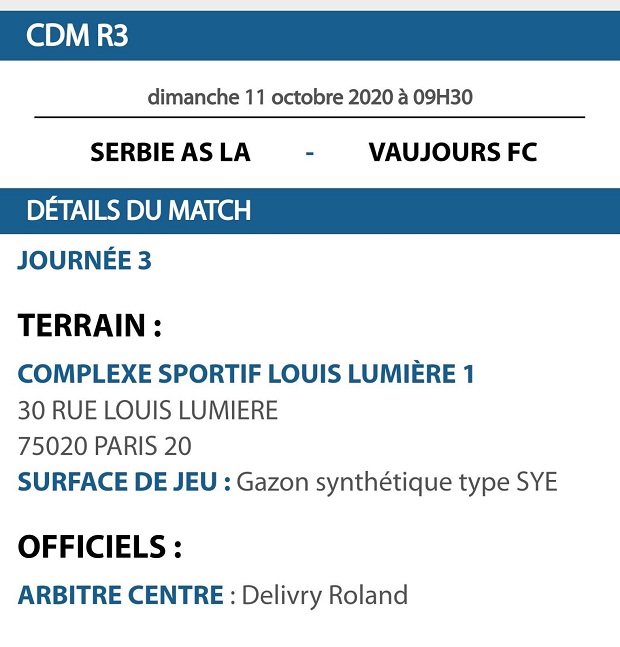Click the 75020 PARIS 20 postal line
Viewport: 620px width, 647px height.
(105, 446)
